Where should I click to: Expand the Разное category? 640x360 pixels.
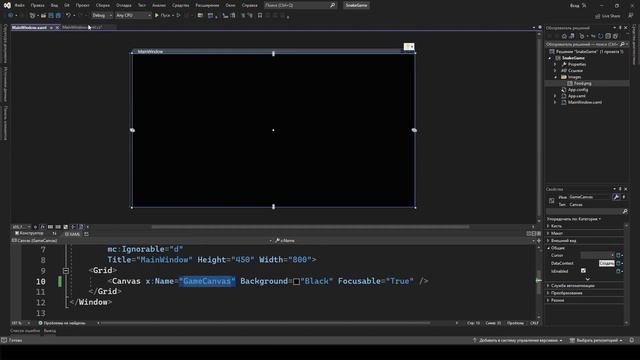point(548,300)
